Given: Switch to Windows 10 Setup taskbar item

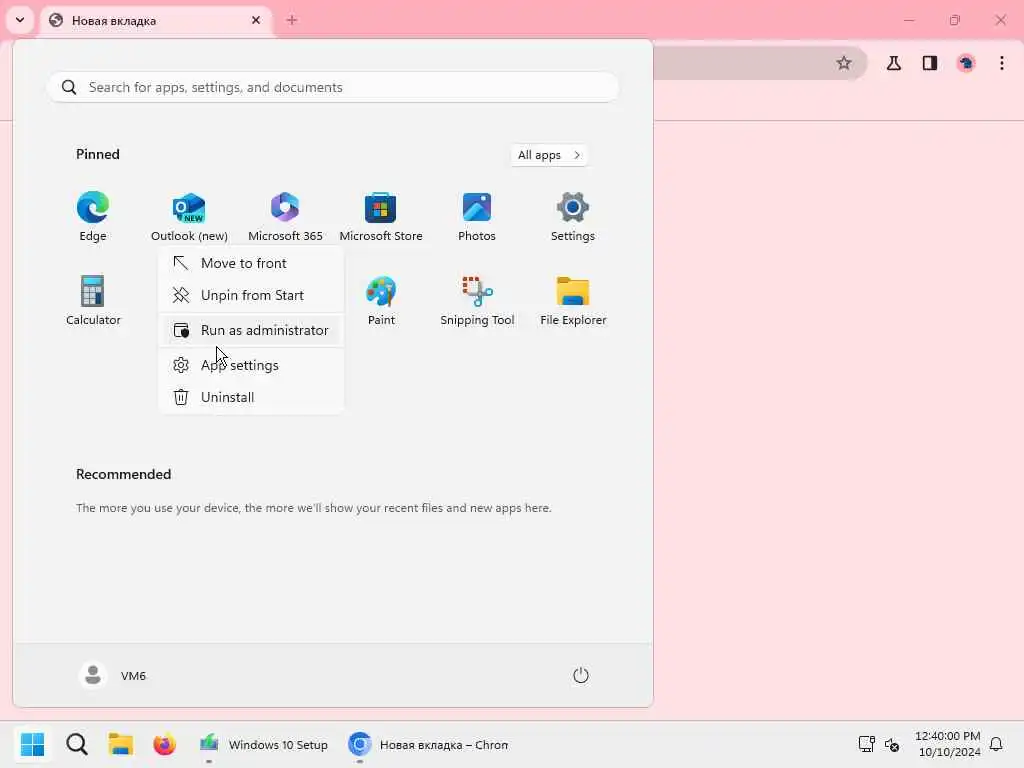Looking at the screenshot, I should [264, 744].
